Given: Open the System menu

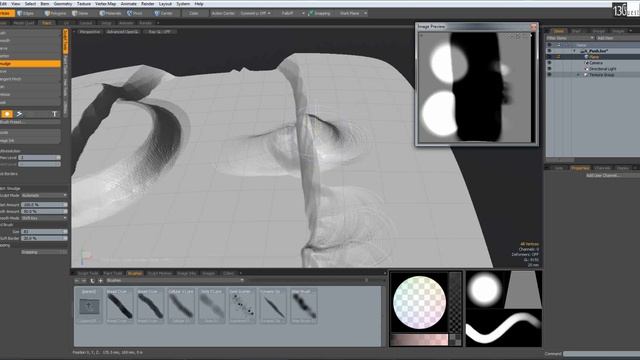Looking at the screenshot, I should click(183, 4).
